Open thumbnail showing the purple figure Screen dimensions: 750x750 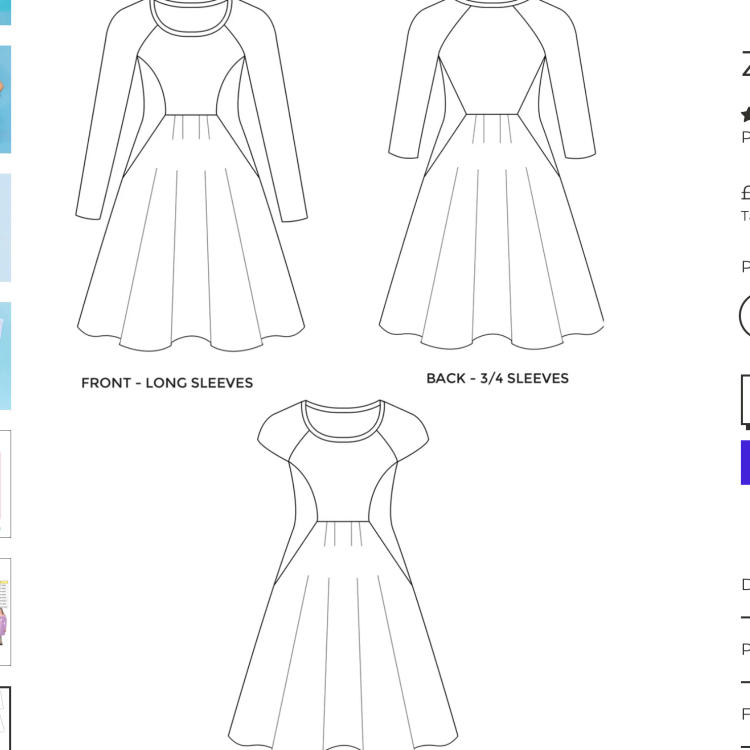click(5, 611)
